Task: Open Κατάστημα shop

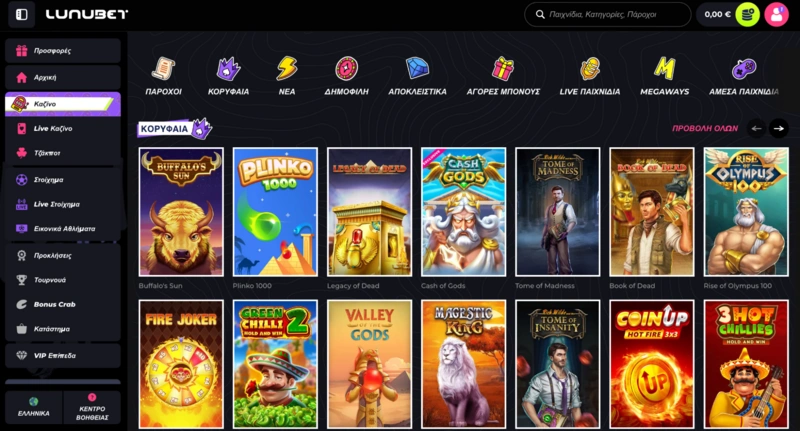Action: pos(63,329)
